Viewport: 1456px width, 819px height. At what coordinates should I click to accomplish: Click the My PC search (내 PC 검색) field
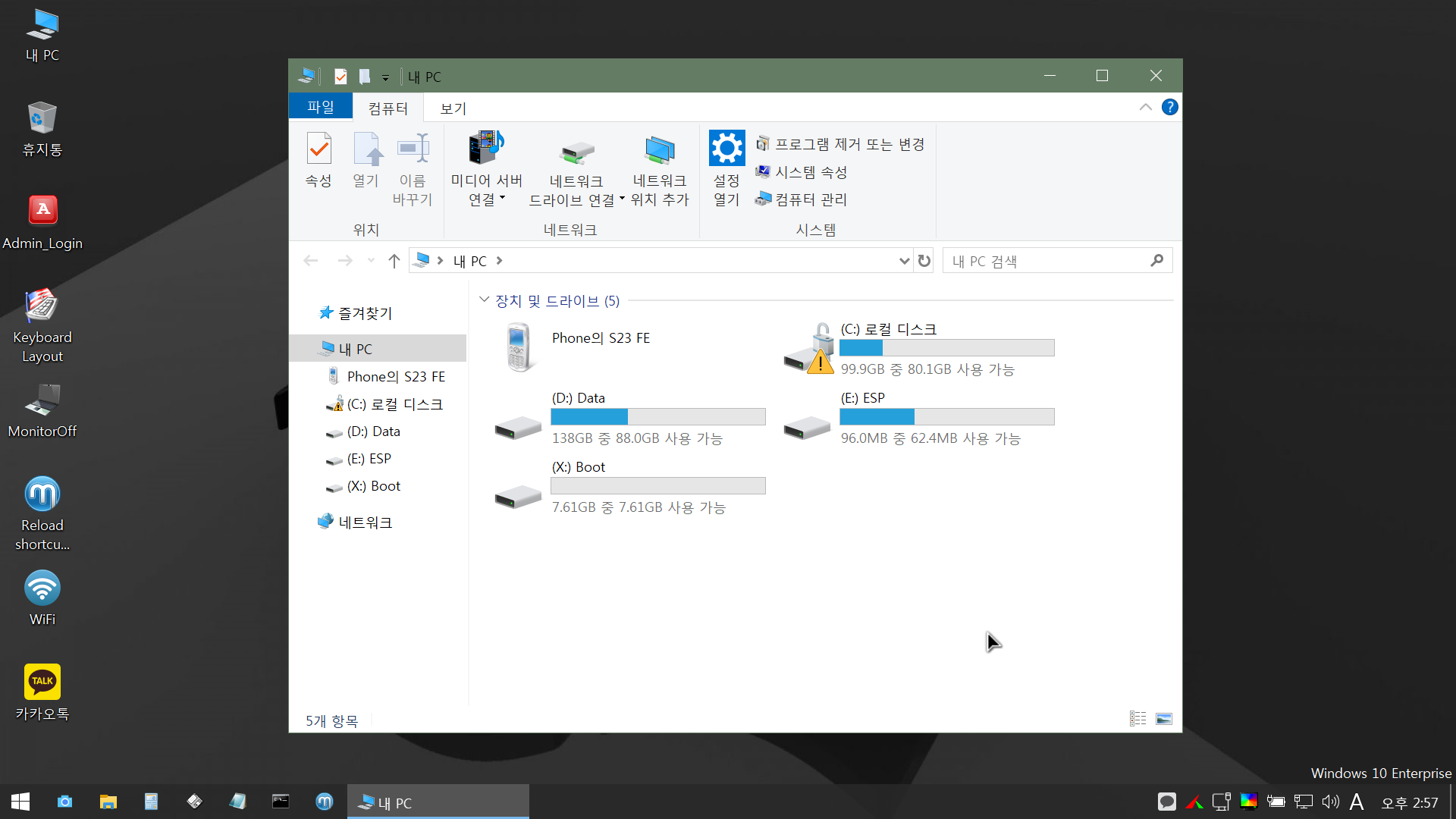pos(1046,261)
